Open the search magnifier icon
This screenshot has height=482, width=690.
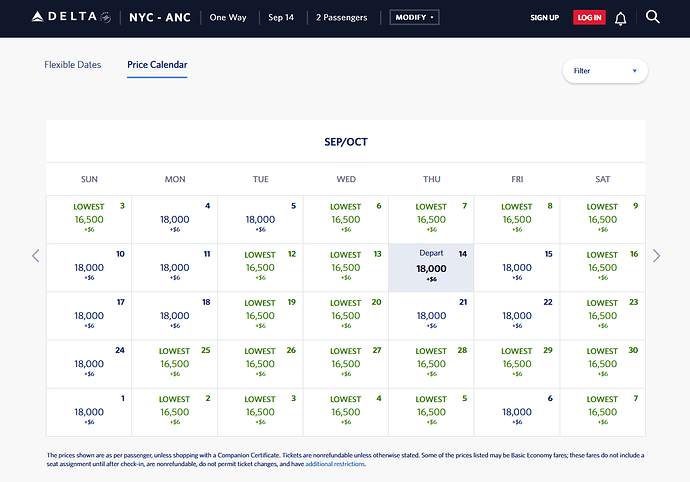[x=653, y=17]
